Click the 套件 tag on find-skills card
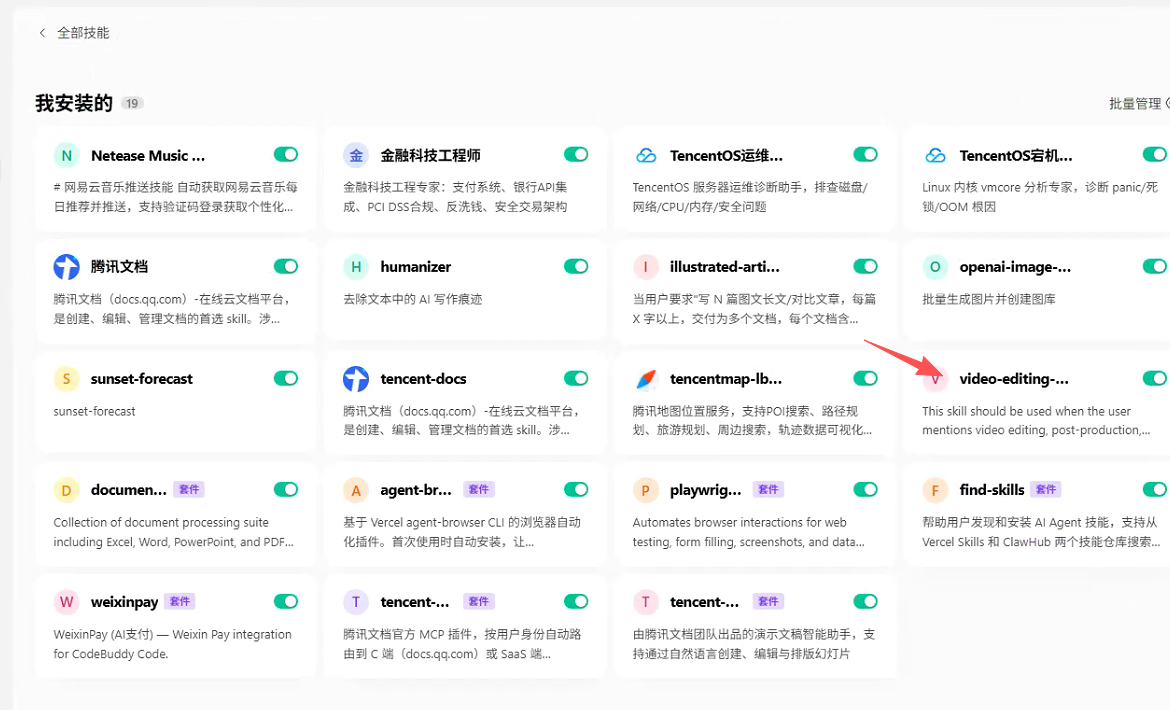1170x710 pixels. 1046,489
